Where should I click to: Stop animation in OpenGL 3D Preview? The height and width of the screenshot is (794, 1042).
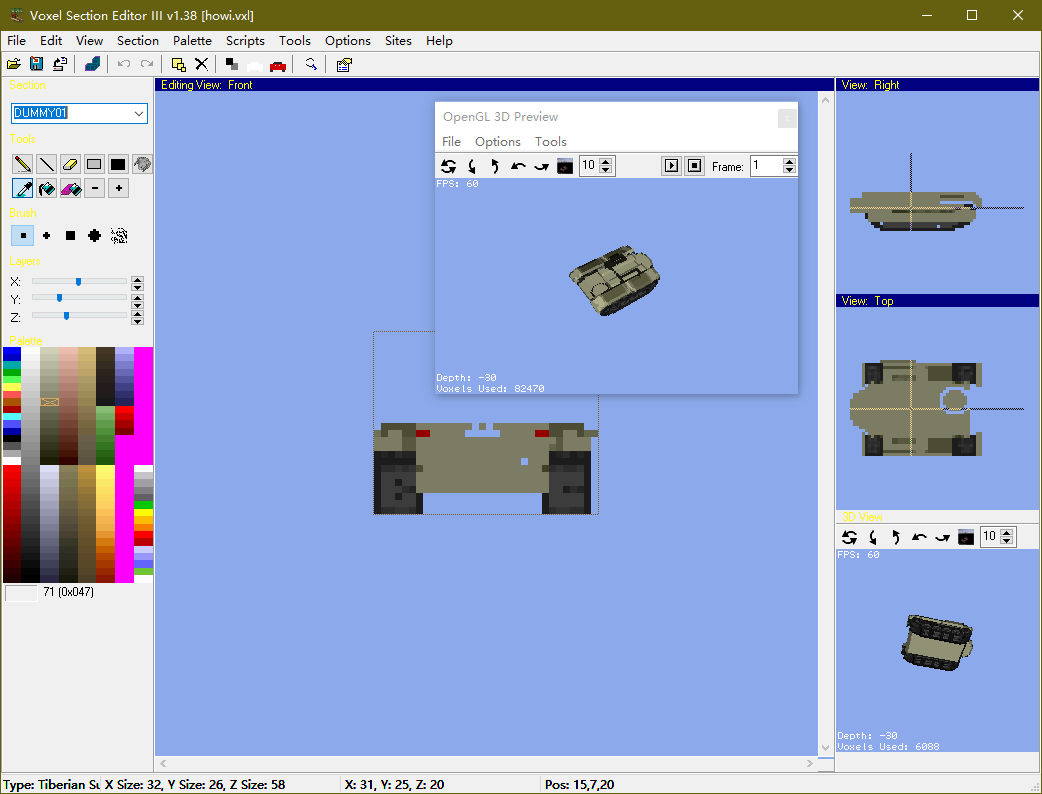(x=694, y=165)
